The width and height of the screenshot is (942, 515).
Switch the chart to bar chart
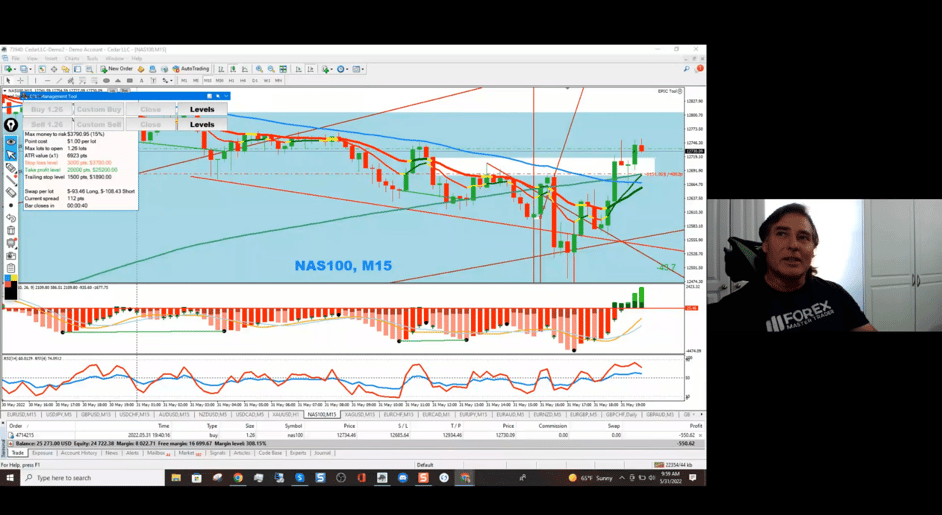tap(221, 69)
